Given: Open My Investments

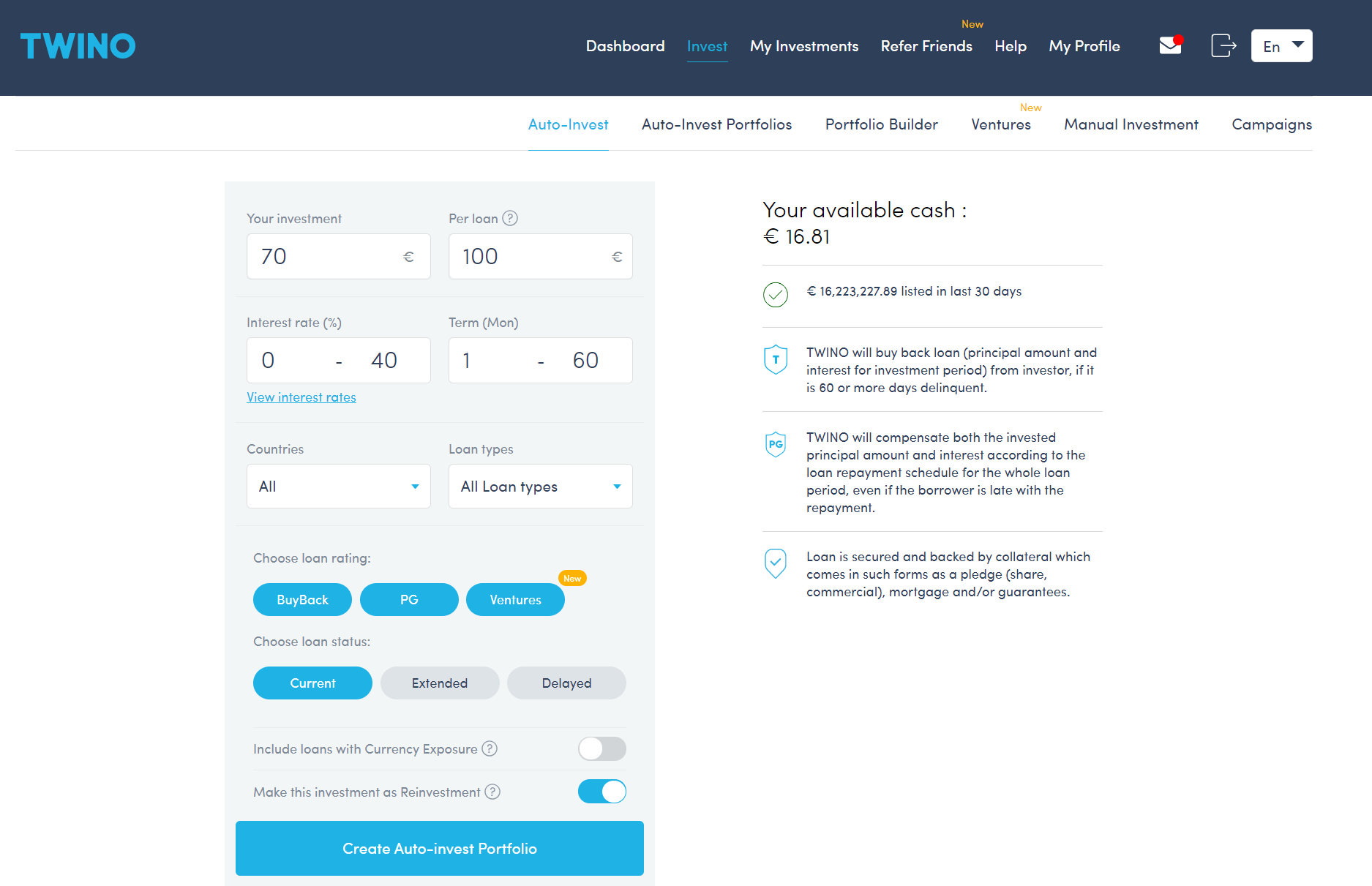Looking at the screenshot, I should tap(804, 46).
